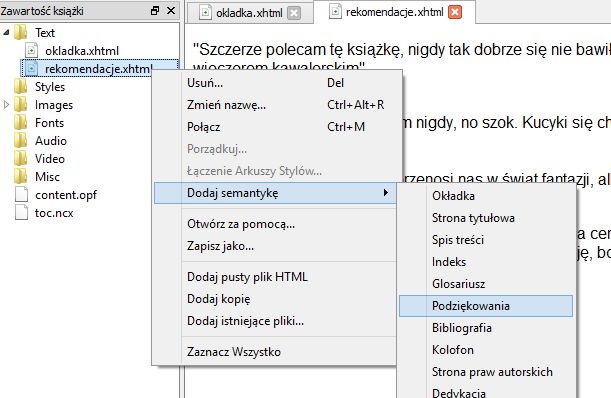This screenshot has height=398, width=611.
Task: Click the rekomendacje.xhtml file icon in tree
Action: pyautogui.click(x=31, y=69)
